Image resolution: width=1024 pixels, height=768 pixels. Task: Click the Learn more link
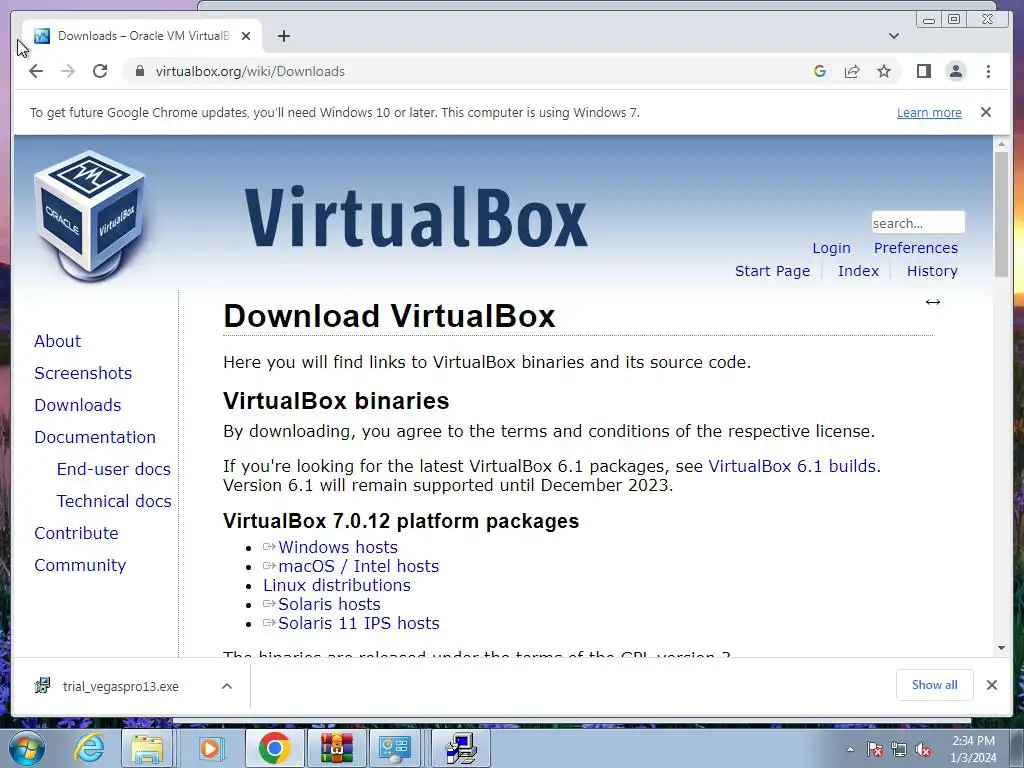click(x=929, y=112)
